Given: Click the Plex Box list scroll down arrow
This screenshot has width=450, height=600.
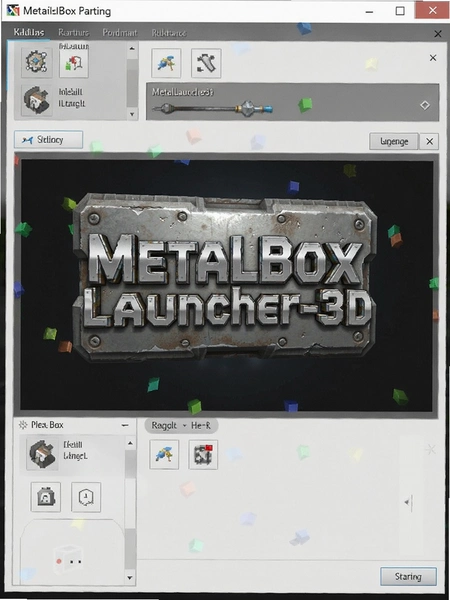Looking at the screenshot, I should tap(130, 577).
